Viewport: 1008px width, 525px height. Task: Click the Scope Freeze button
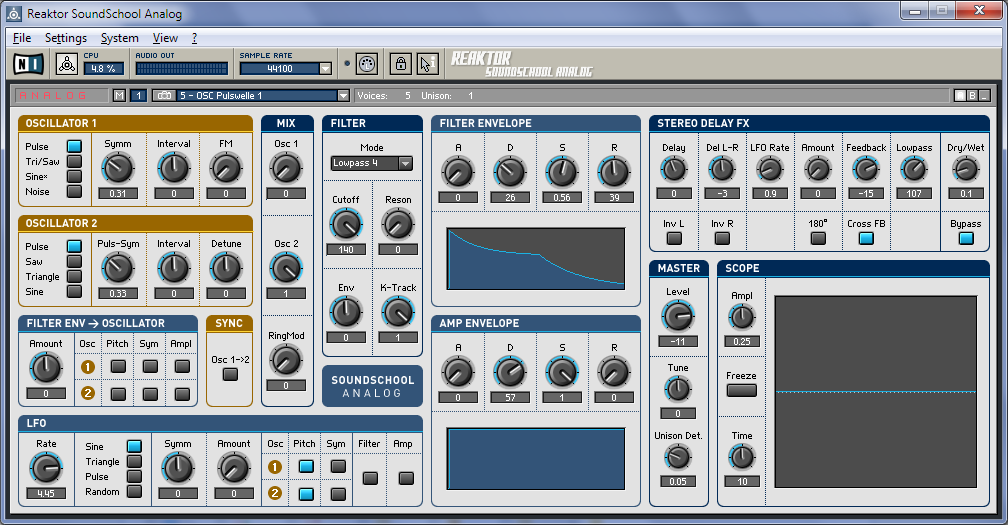pos(741,390)
